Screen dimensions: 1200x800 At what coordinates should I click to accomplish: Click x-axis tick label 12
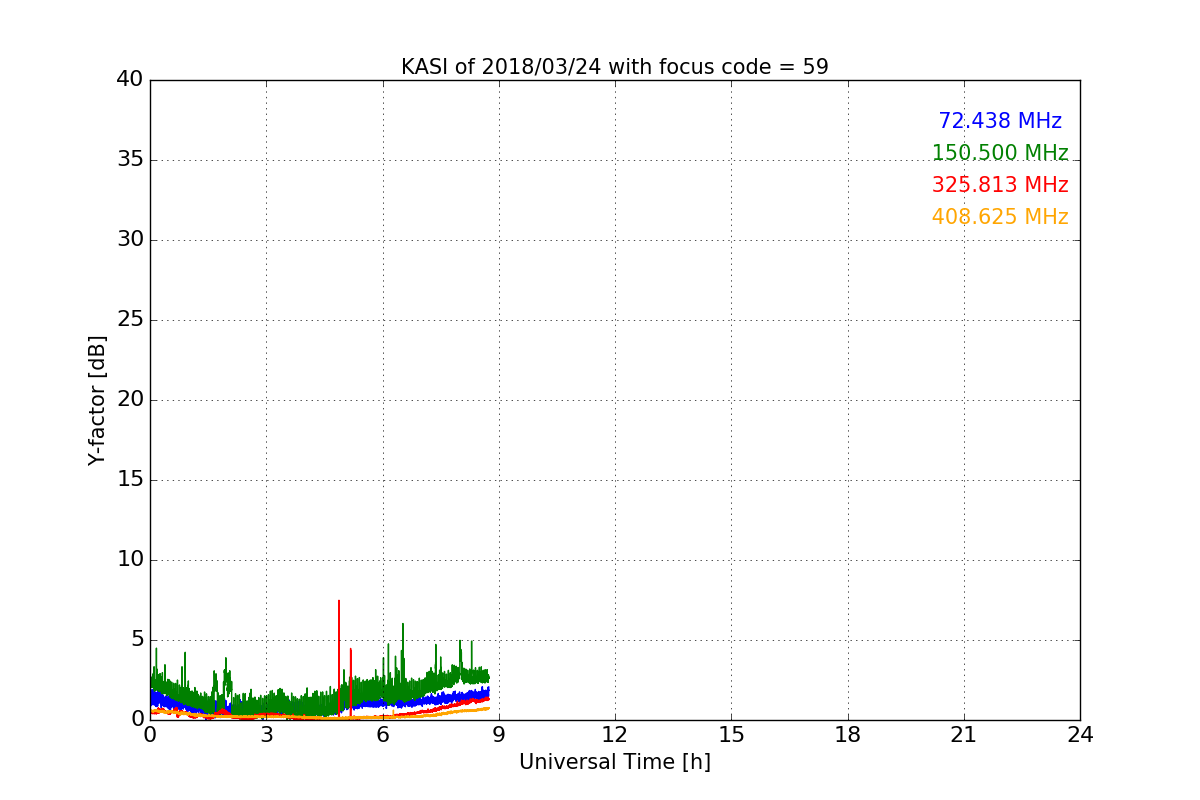pyautogui.click(x=615, y=735)
